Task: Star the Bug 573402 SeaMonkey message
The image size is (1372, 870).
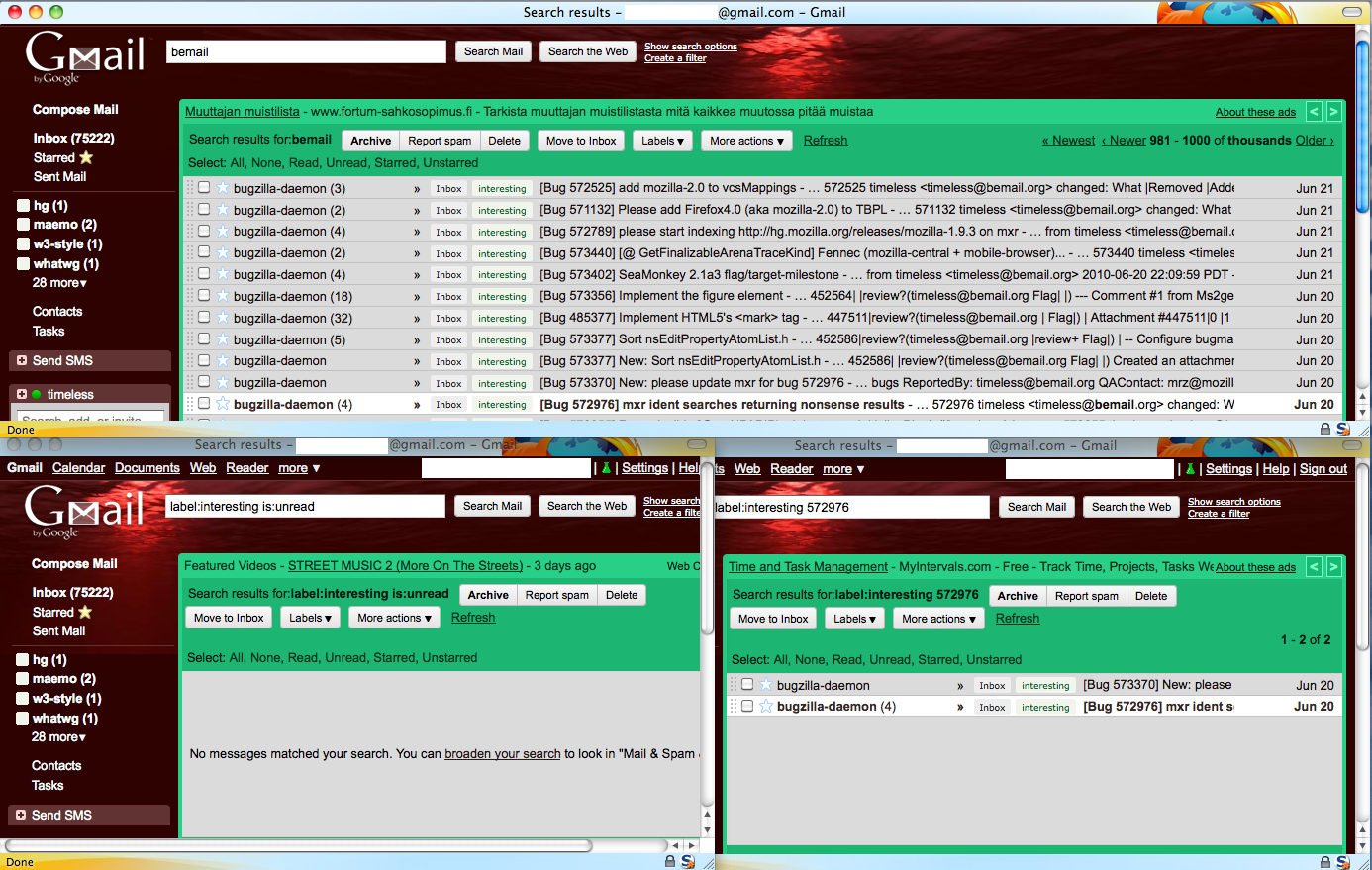Action: click(223, 274)
